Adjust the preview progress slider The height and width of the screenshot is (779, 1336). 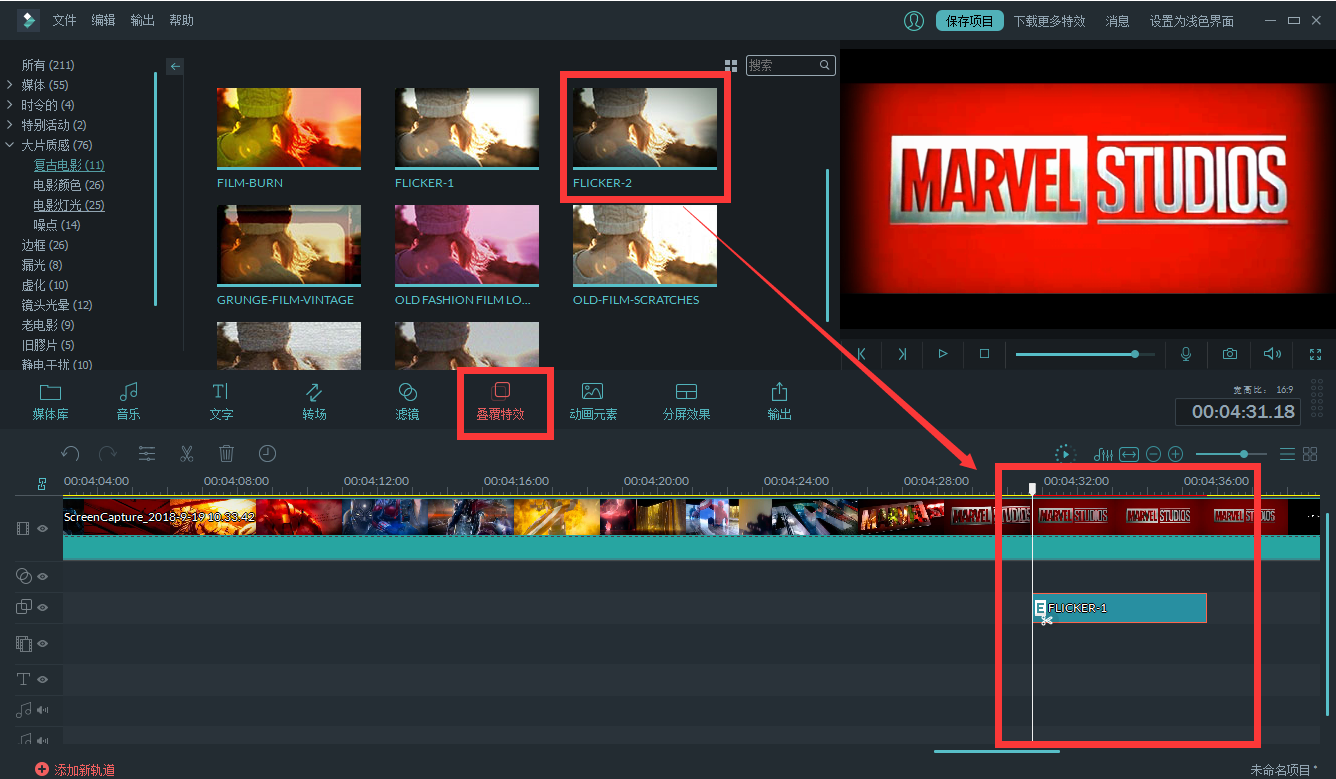pyautogui.click(x=1085, y=354)
